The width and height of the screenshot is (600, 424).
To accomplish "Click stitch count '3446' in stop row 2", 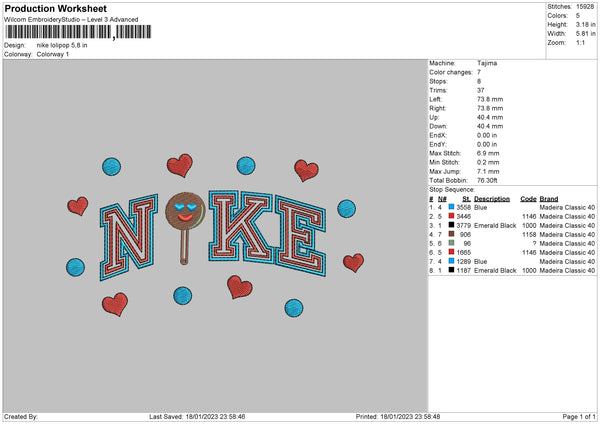I will coord(463,217).
